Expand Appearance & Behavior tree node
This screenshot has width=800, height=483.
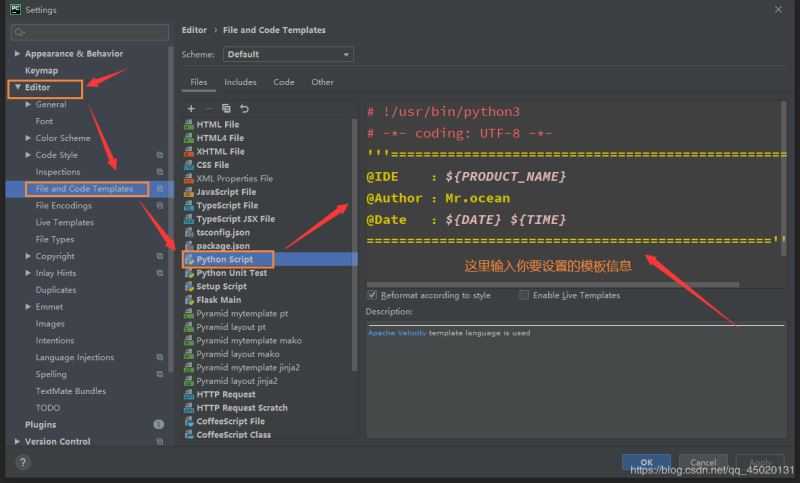pos(17,54)
